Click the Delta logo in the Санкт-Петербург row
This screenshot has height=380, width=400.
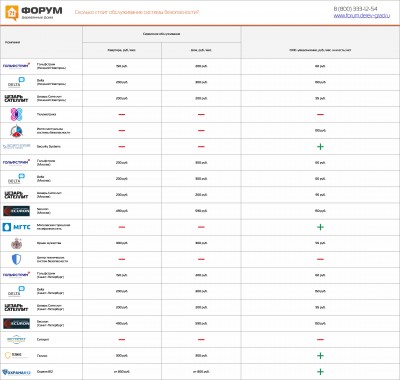click(x=16, y=291)
